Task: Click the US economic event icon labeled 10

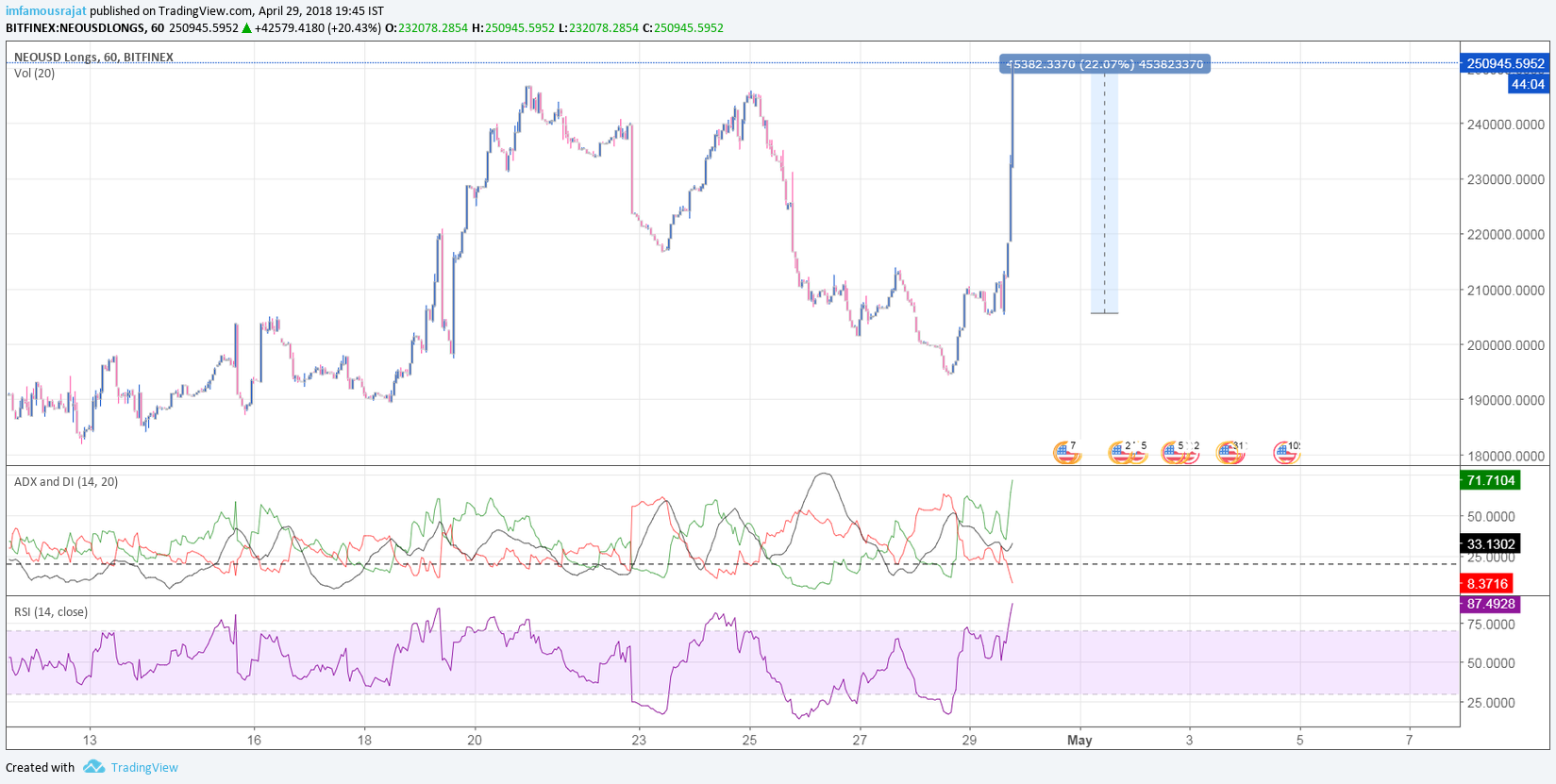Action: [1286, 454]
